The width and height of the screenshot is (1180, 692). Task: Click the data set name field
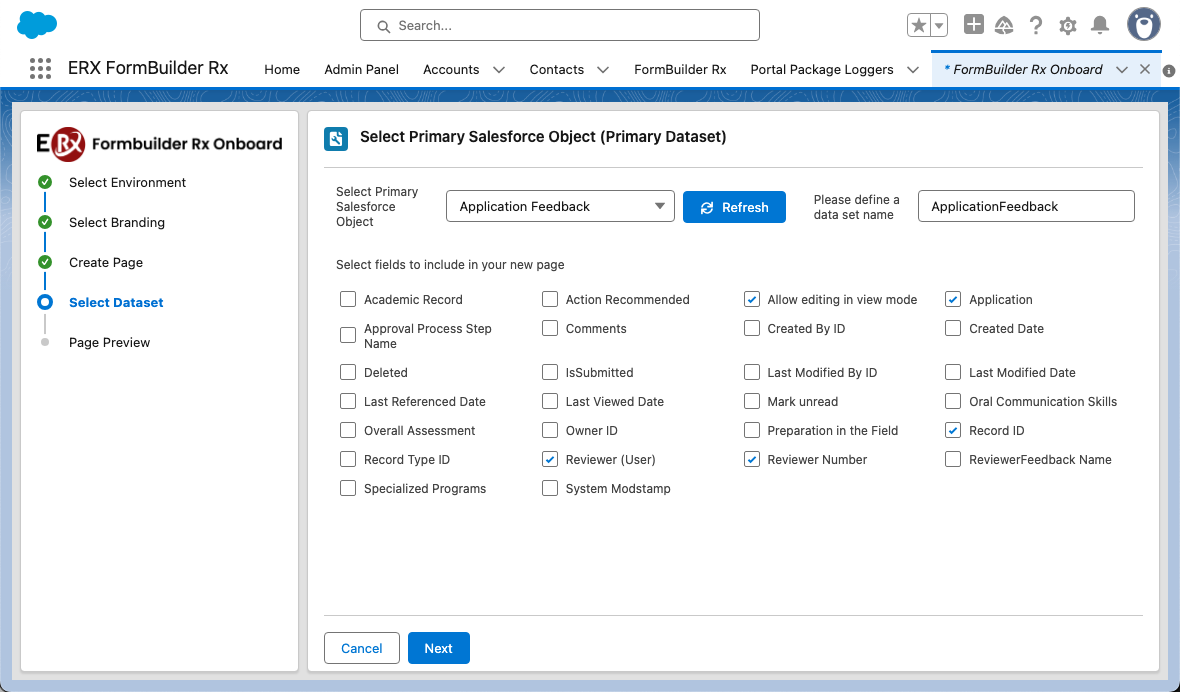click(1025, 207)
